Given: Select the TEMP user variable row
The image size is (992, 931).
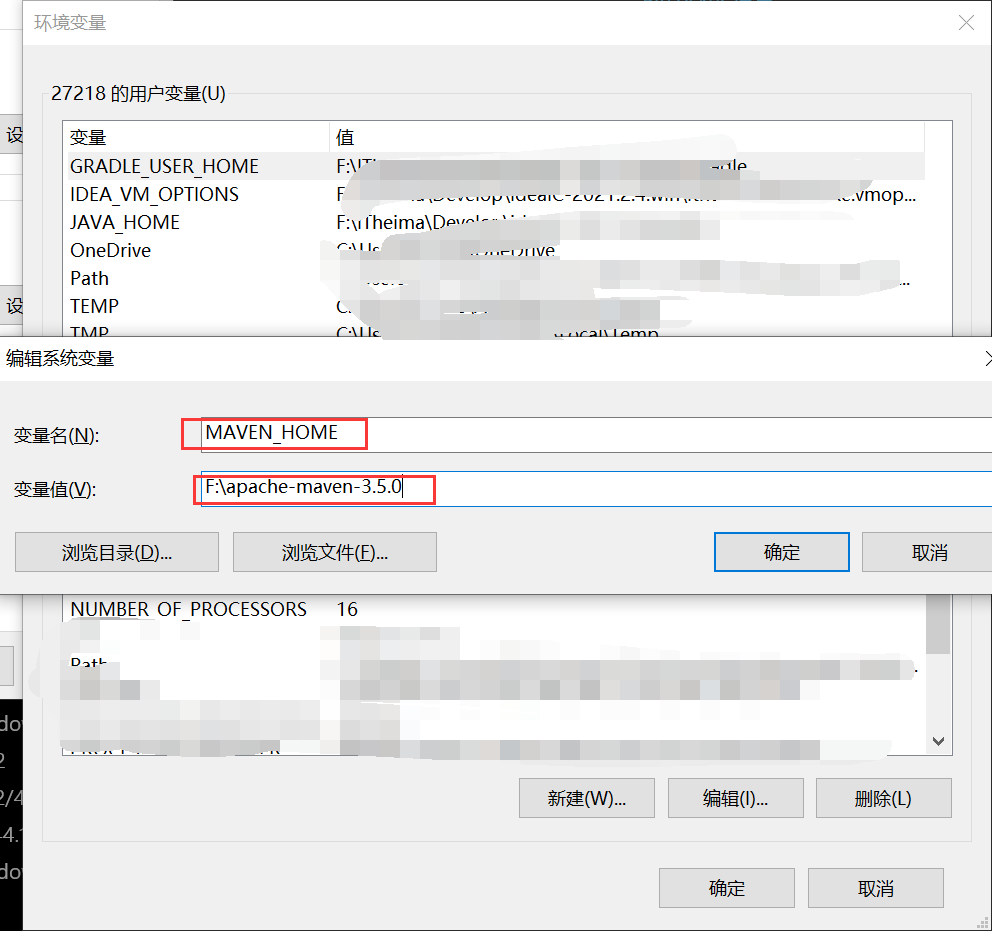Looking at the screenshot, I should [496, 306].
